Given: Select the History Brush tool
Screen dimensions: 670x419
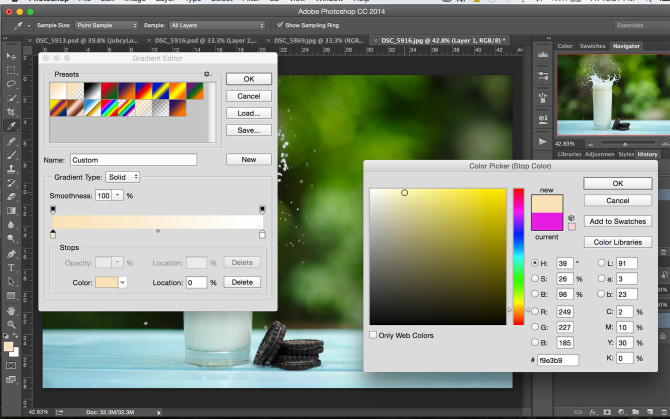Looking at the screenshot, I should pos(11,183).
